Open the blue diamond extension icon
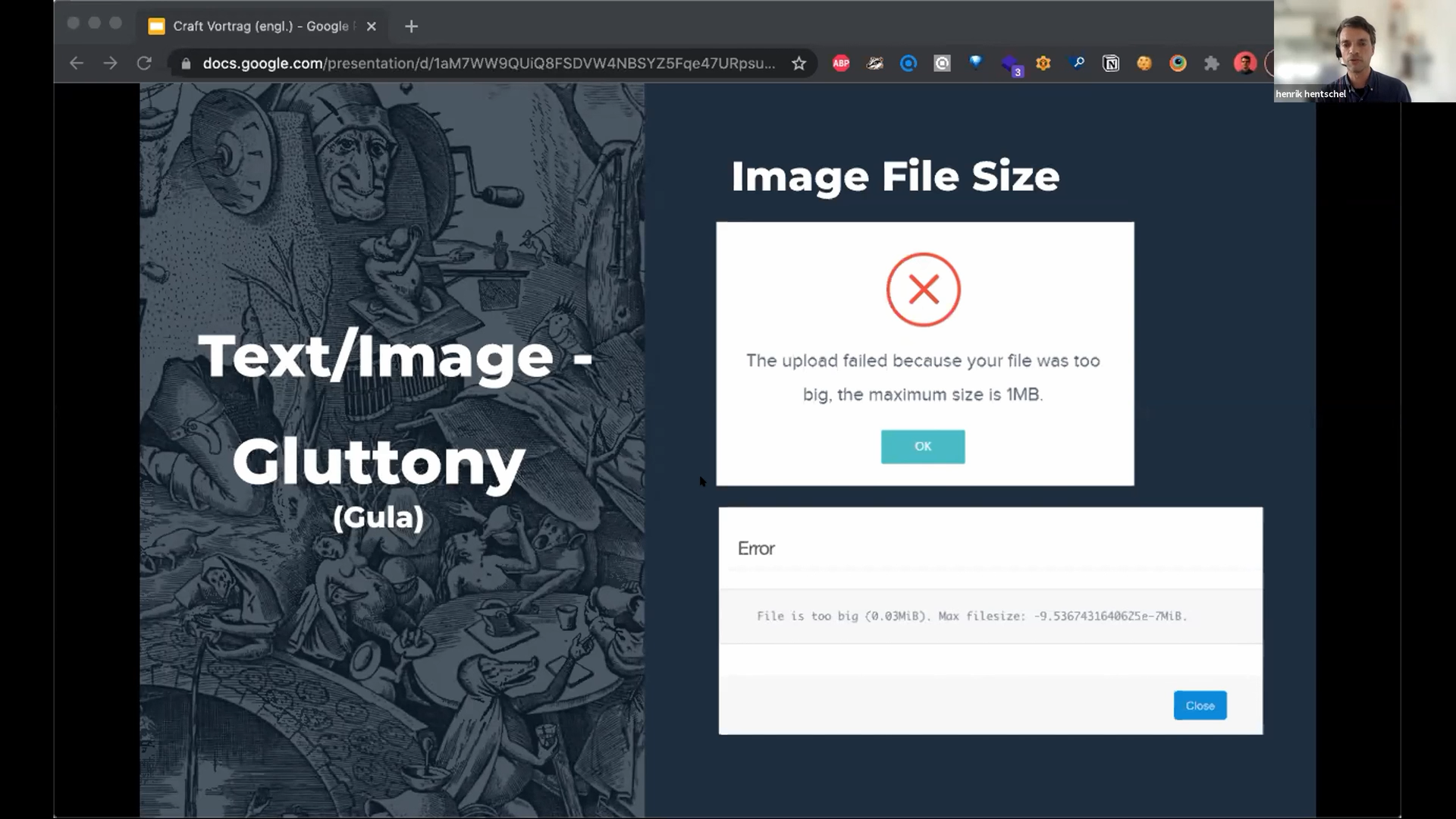1456x819 pixels. point(976,62)
